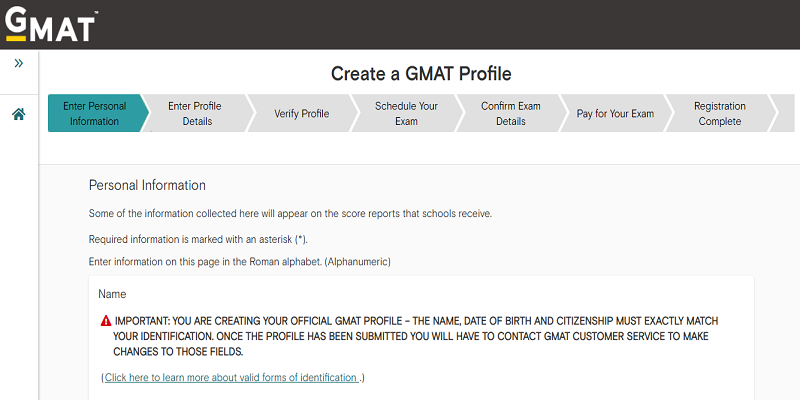This screenshot has height=400, width=800.
Task: Open valid forms of identification link
Action: click(231, 377)
